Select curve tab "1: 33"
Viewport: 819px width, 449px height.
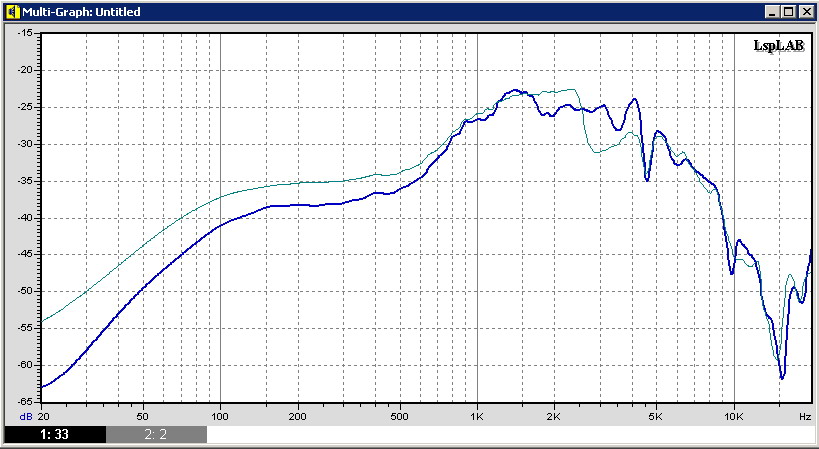[x=54, y=434]
